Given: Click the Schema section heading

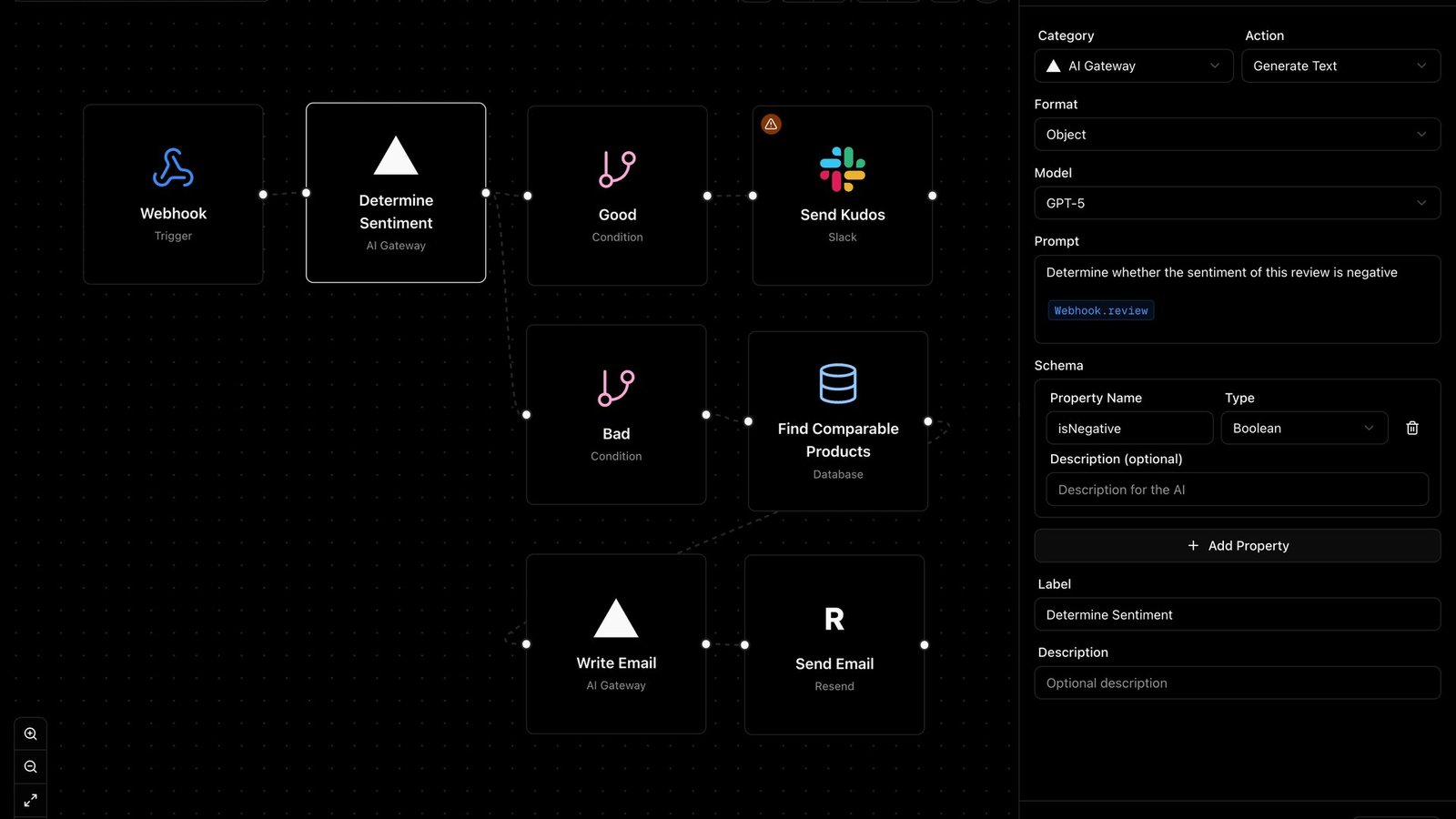Looking at the screenshot, I should (1058, 365).
